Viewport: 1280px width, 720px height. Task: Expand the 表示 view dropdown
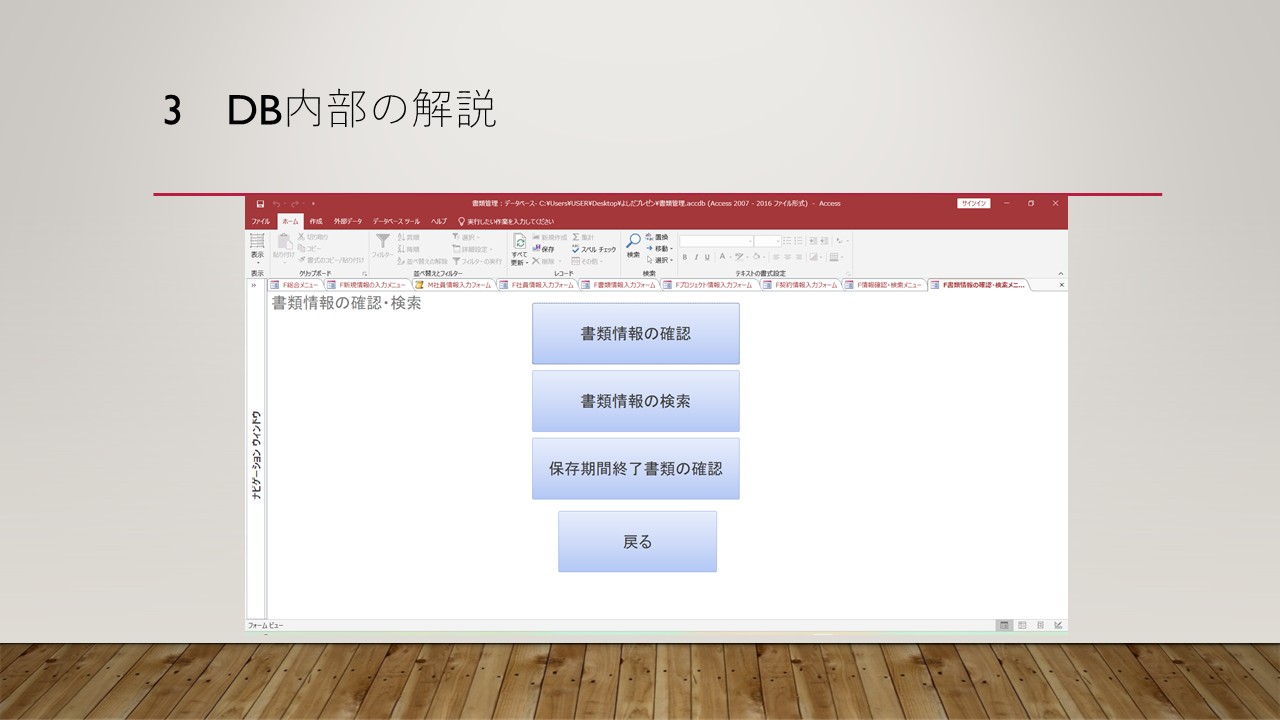[257, 262]
